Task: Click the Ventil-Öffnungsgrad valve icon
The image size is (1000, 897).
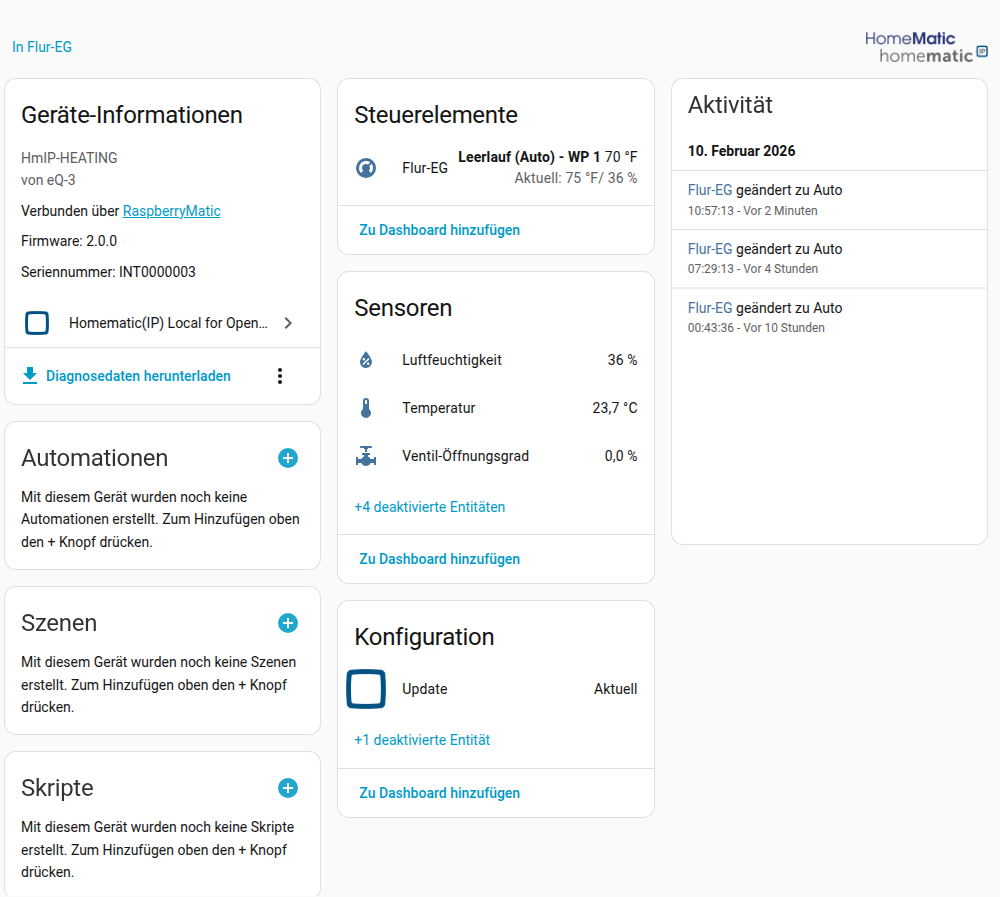Action: pos(366,456)
